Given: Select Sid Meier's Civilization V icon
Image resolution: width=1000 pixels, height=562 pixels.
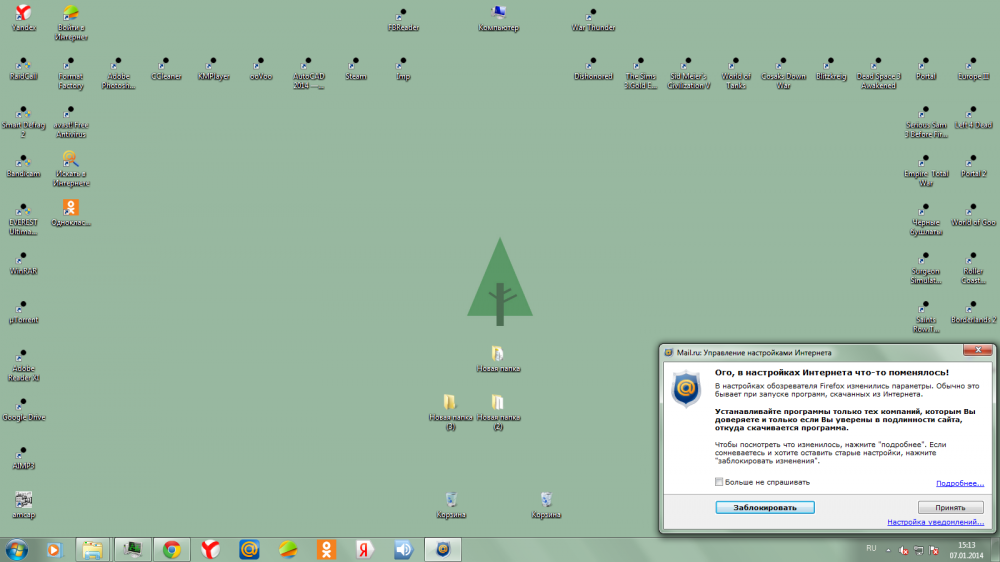Looking at the screenshot, I should click(x=688, y=73).
